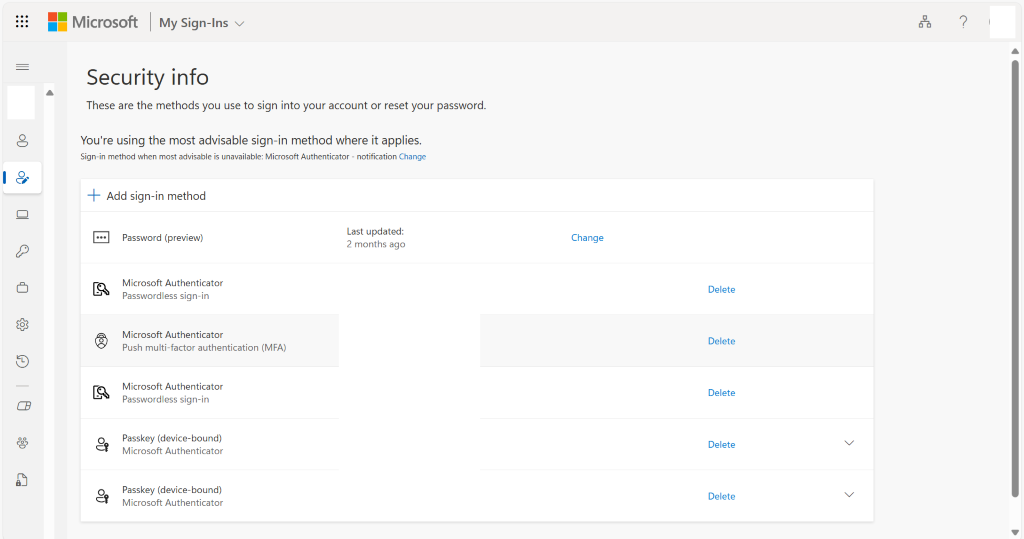Image resolution: width=1024 pixels, height=539 pixels.
Task: Expand the first Passkey (device-bound) row chevron
Action: point(849,443)
